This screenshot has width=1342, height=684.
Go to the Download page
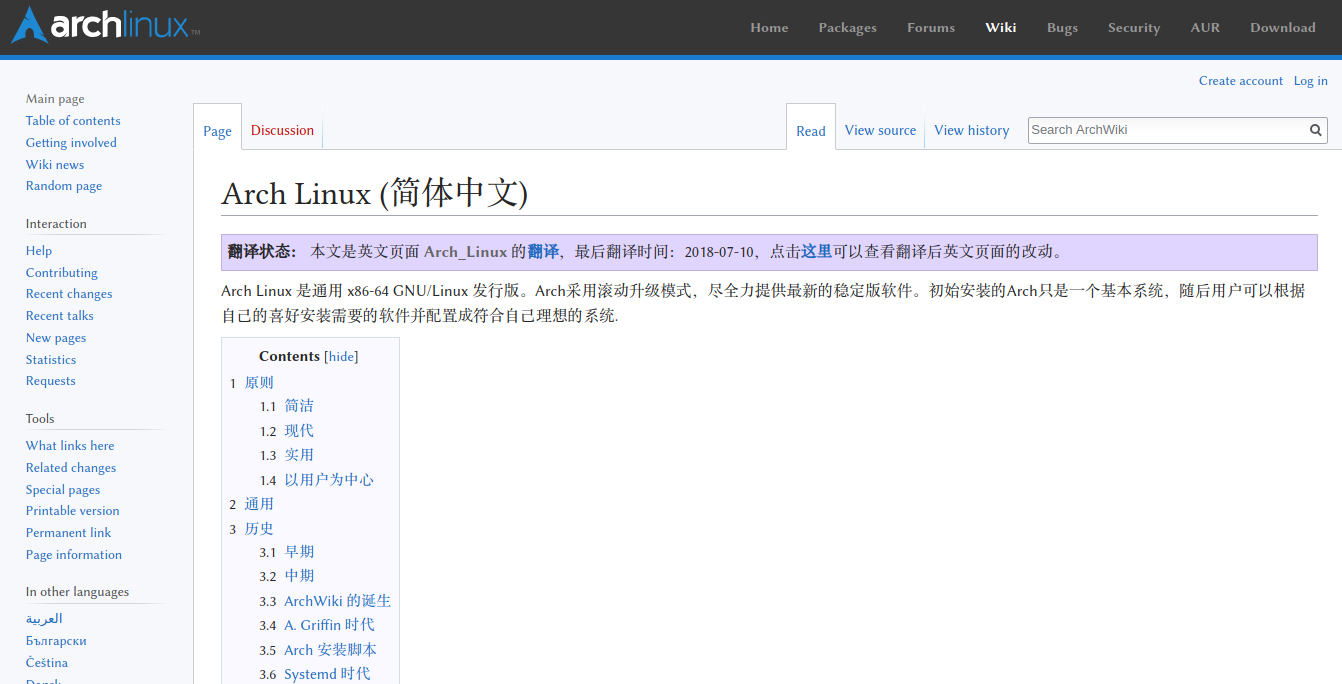(1283, 27)
